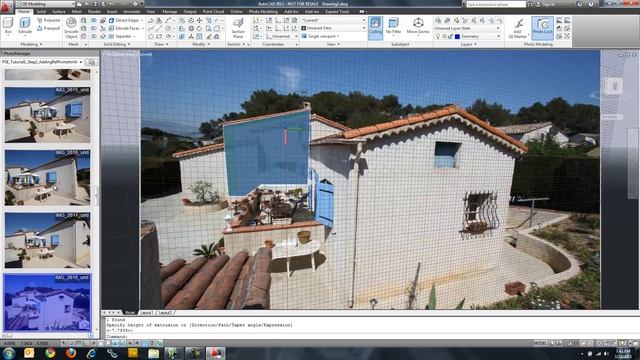Click the AutoCAD application menu button
Viewport: 640px width, 360px height.
(6, 7)
